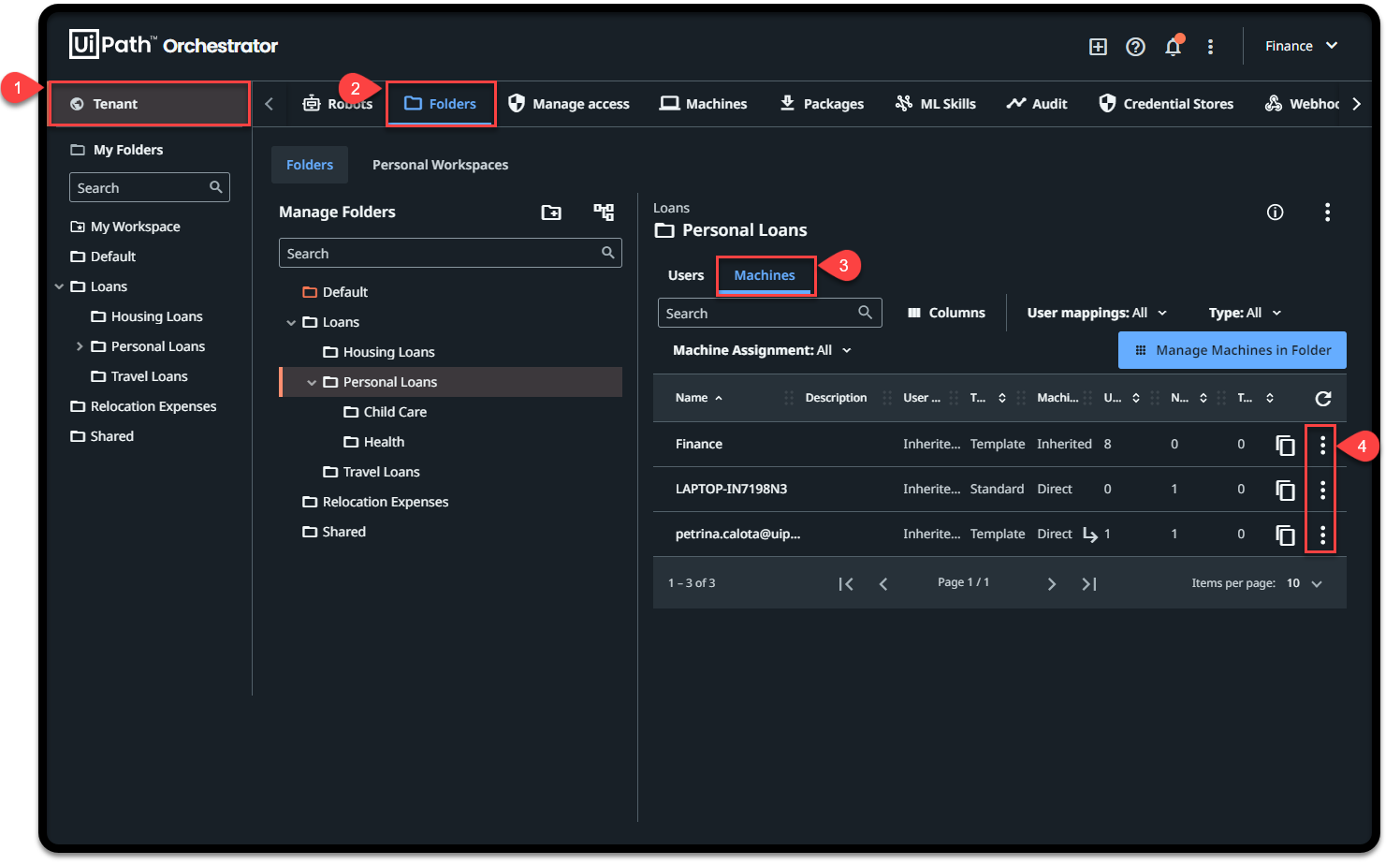This screenshot has width=1400, height=865.
Task: Switch to the Users tab
Action: (685, 275)
